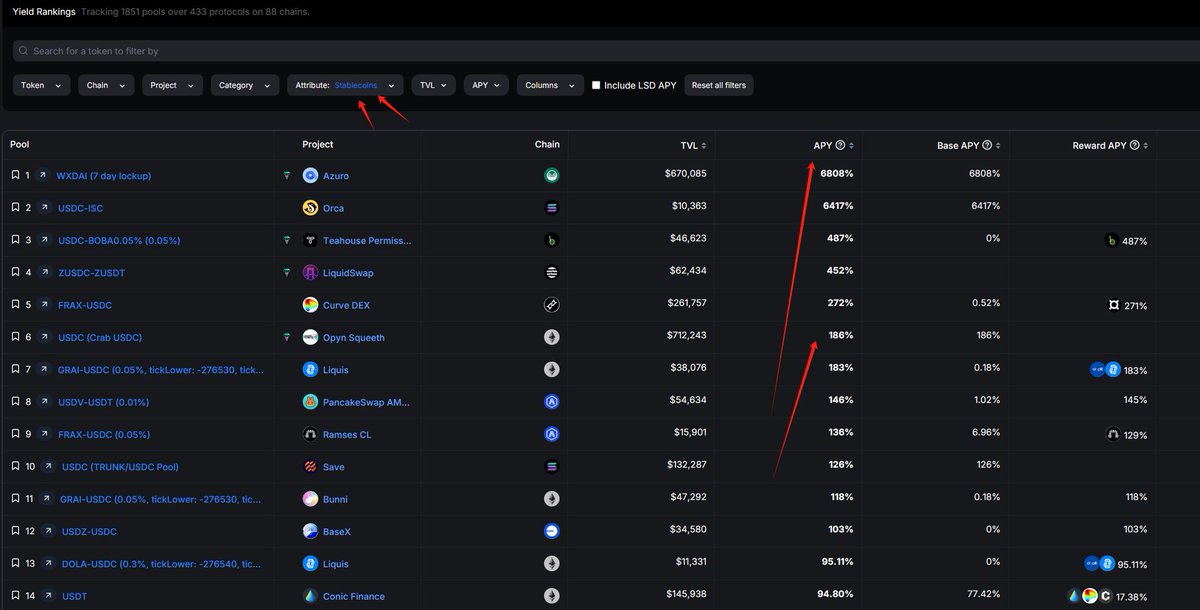Image resolution: width=1200 pixels, height=610 pixels.
Task: Click the Bunni project logo
Action: (310, 499)
